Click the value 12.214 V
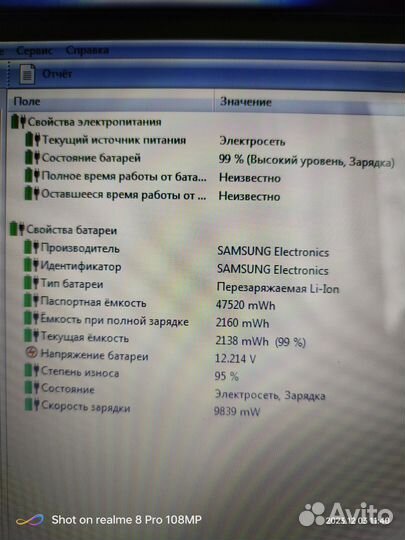This screenshot has height=540, width=405. pos(236,359)
